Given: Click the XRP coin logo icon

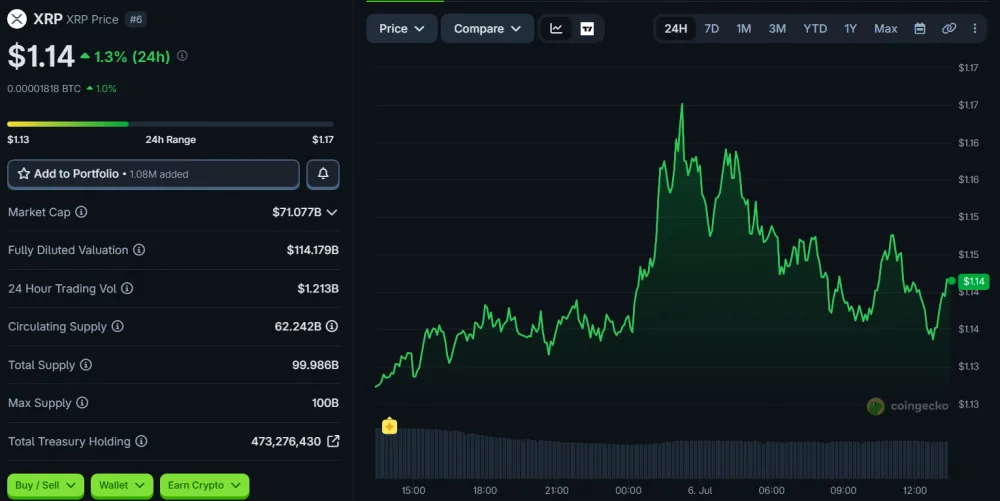Looking at the screenshot, I should (17, 19).
